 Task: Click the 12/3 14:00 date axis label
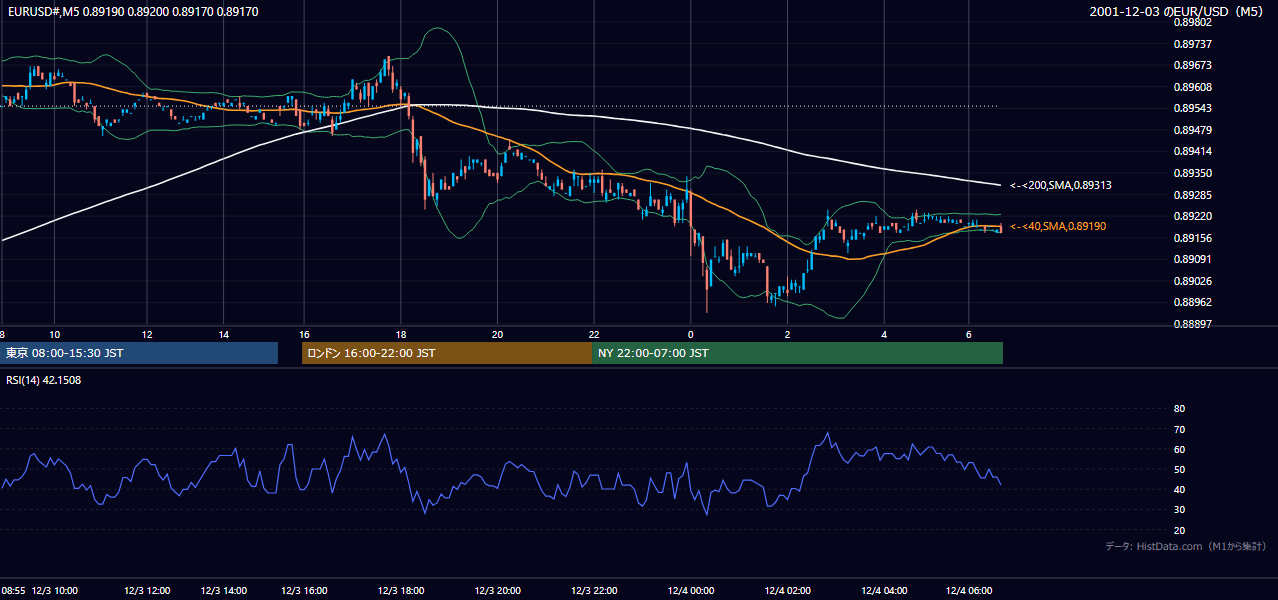(x=224, y=590)
